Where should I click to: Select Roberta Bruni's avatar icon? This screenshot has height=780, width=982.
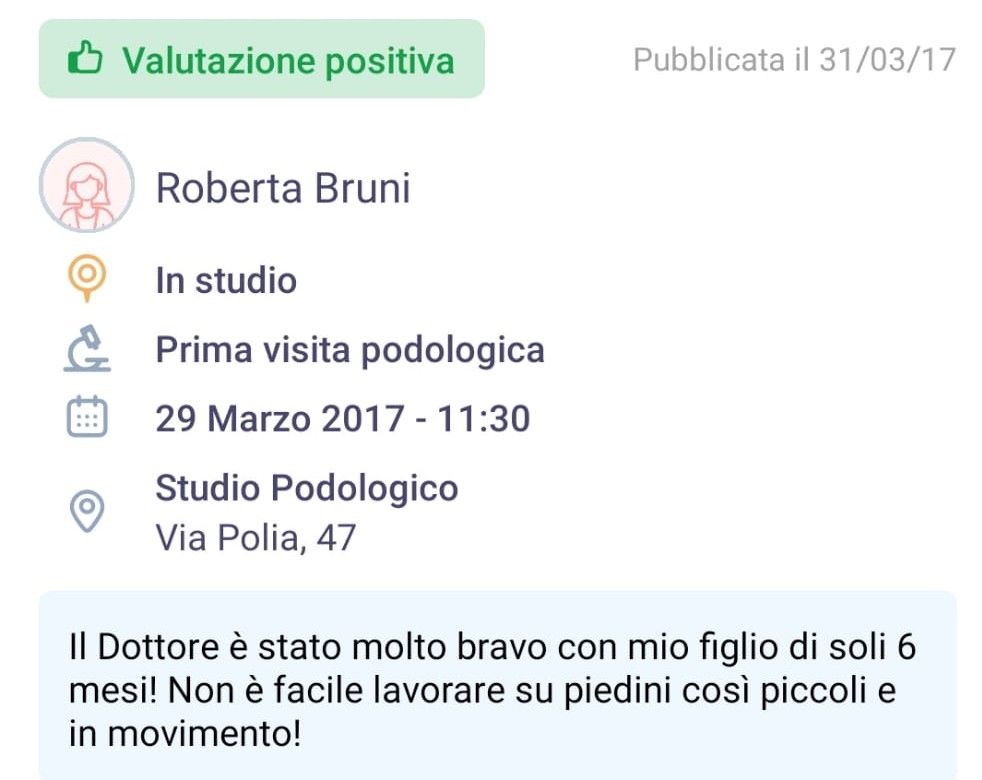87,187
